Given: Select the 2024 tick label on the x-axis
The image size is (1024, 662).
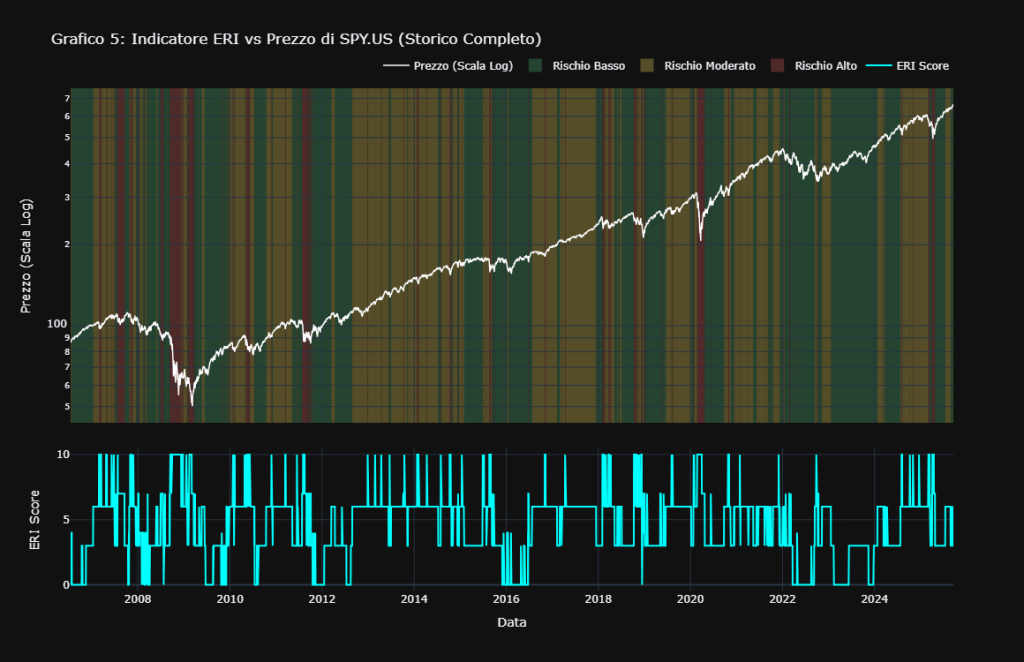Looking at the screenshot, I should [875, 599].
